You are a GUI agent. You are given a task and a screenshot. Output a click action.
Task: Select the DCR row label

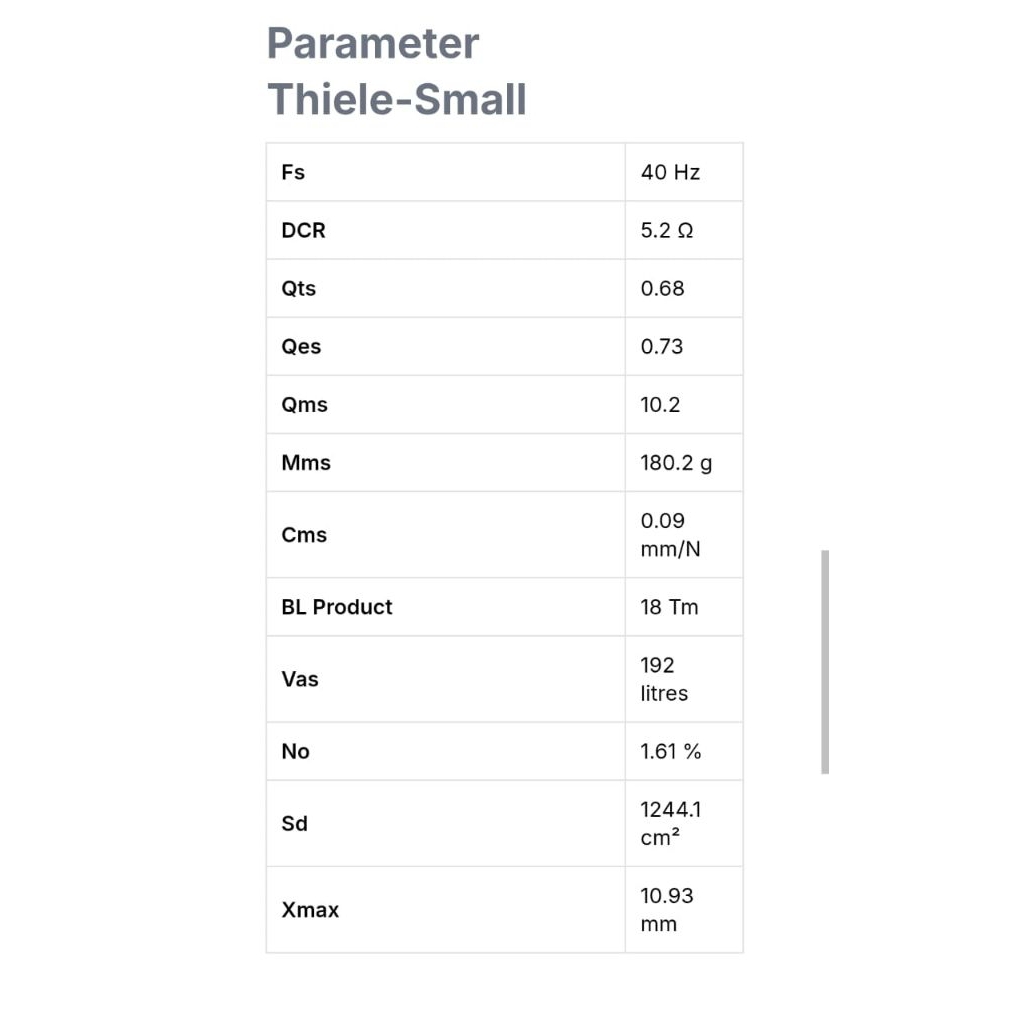click(304, 230)
